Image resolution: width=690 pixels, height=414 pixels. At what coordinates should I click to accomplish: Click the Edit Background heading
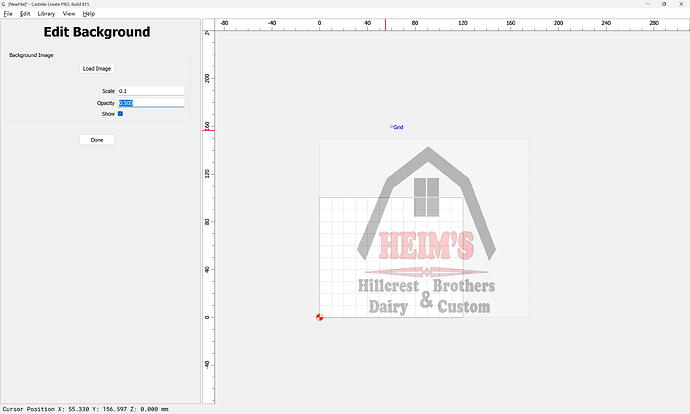pos(97,32)
